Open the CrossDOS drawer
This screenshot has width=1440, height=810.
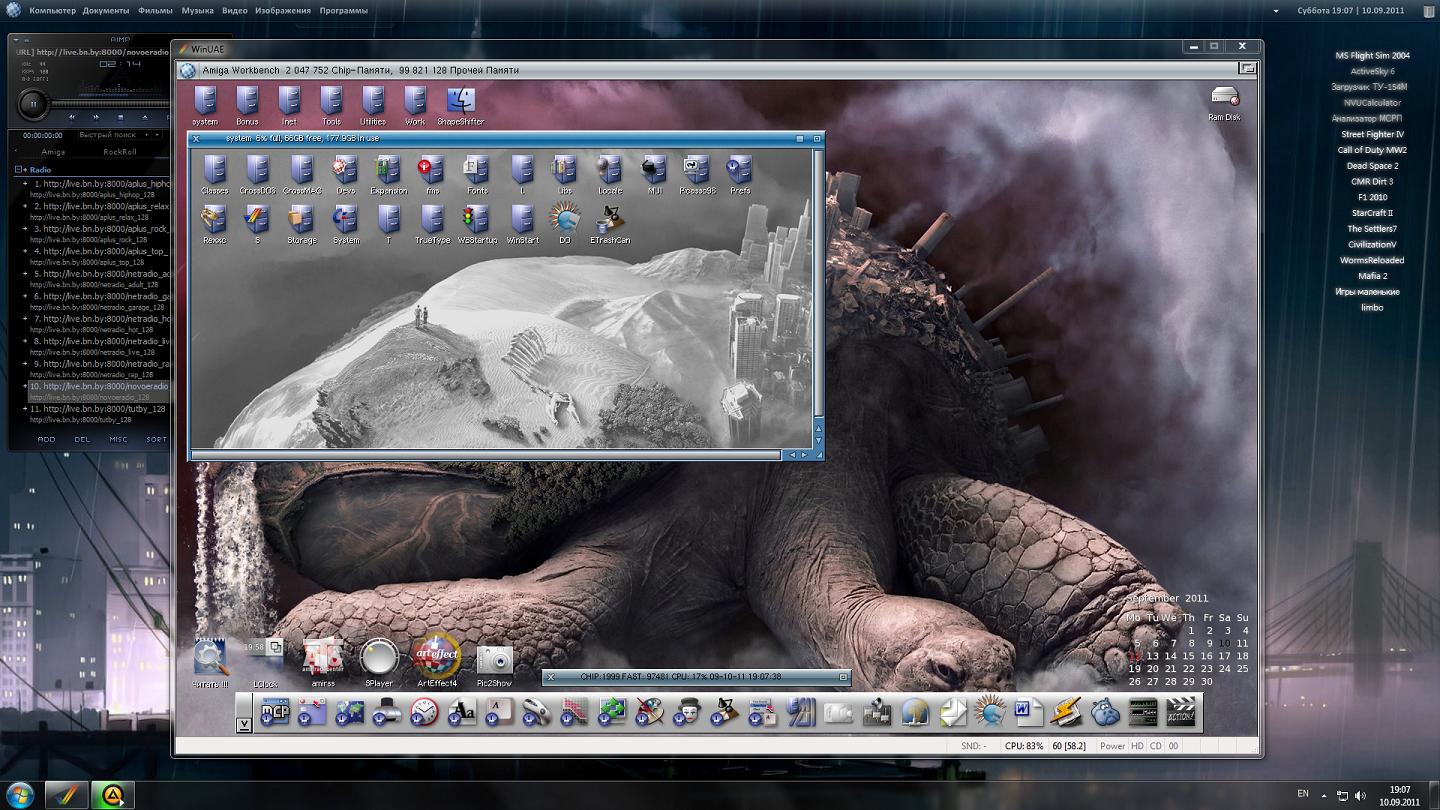258,174
